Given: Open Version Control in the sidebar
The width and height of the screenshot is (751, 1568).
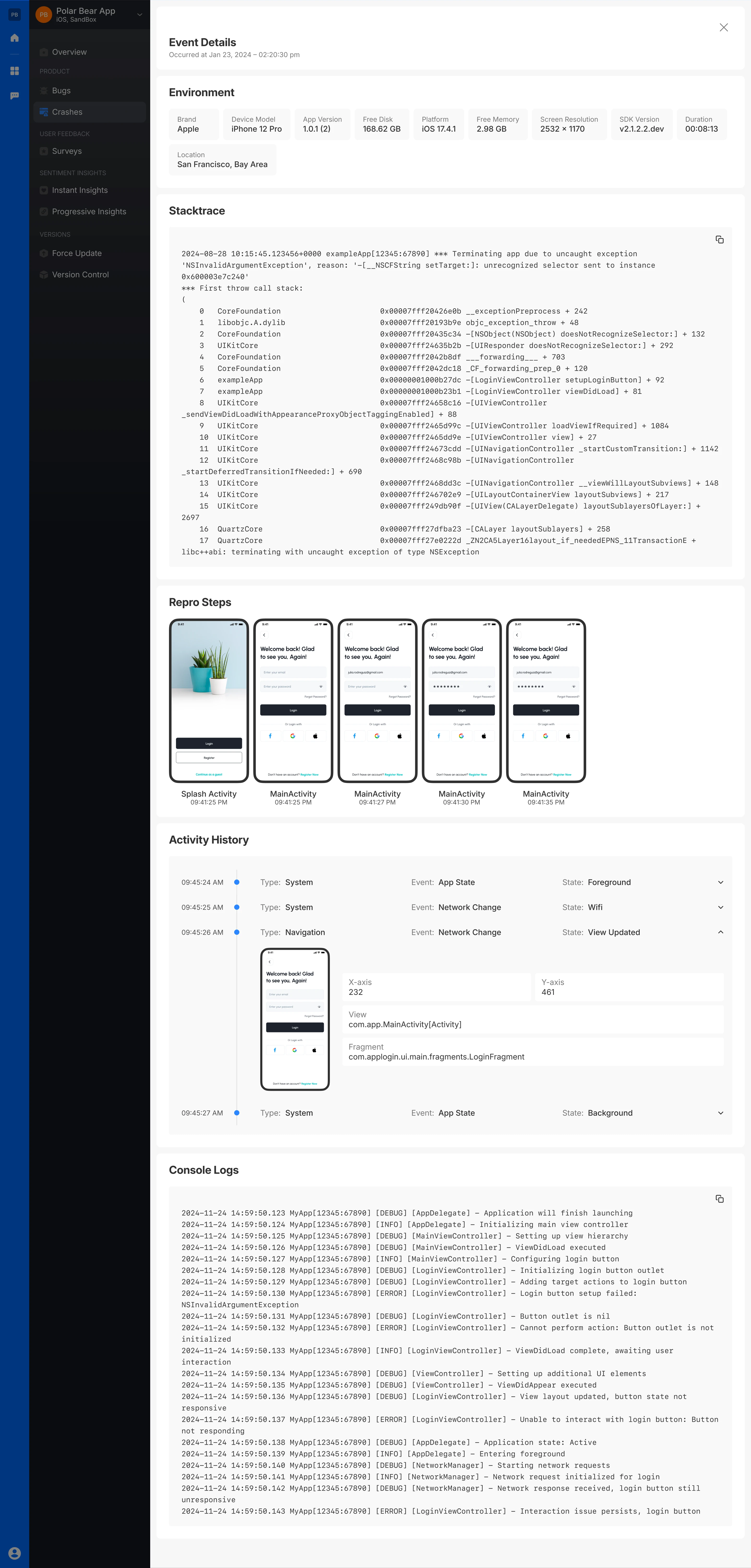Looking at the screenshot, I should coord(89,274).
